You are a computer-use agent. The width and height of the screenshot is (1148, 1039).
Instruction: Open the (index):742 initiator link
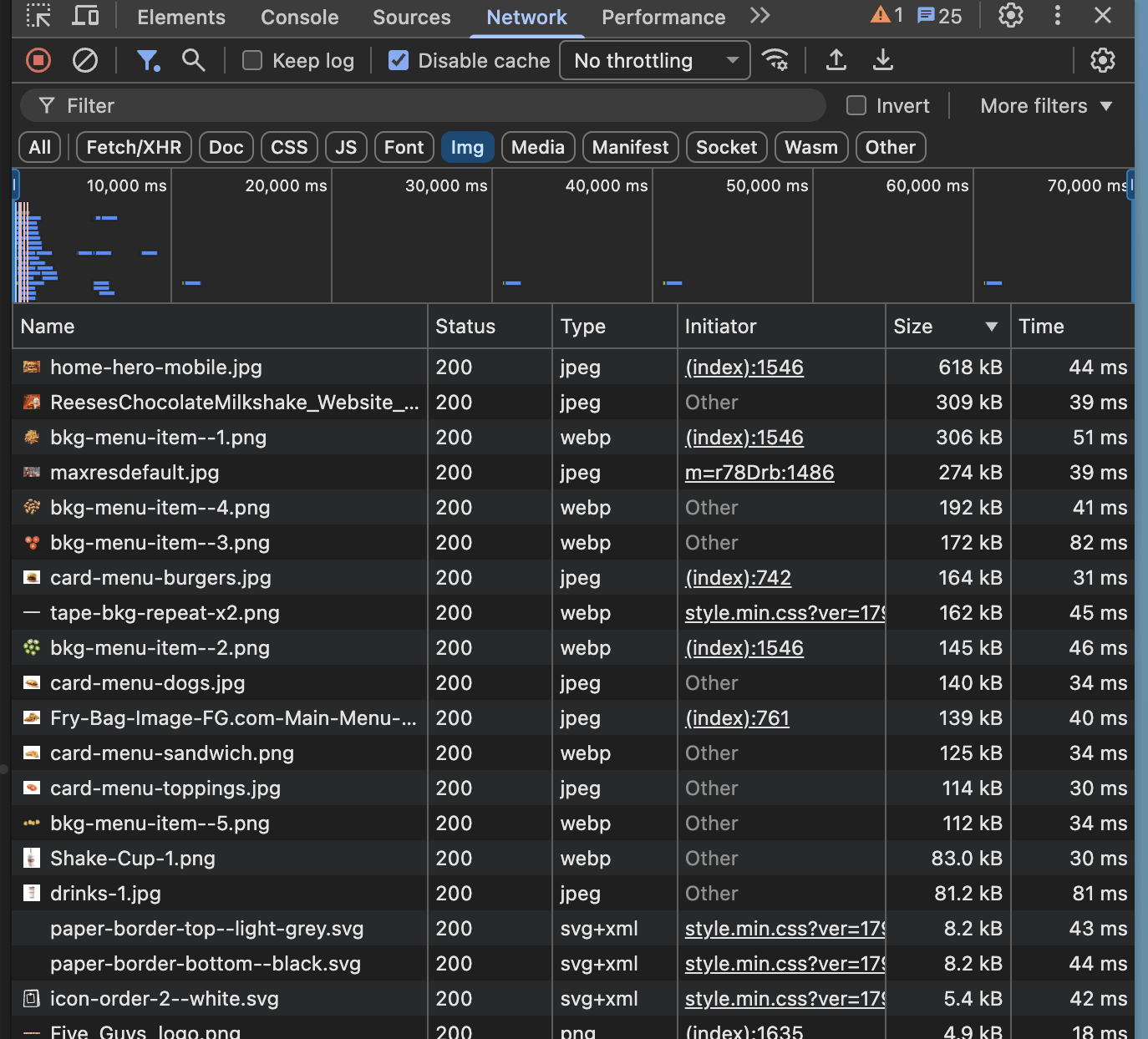pyautogui.click(x=738, y=578)
